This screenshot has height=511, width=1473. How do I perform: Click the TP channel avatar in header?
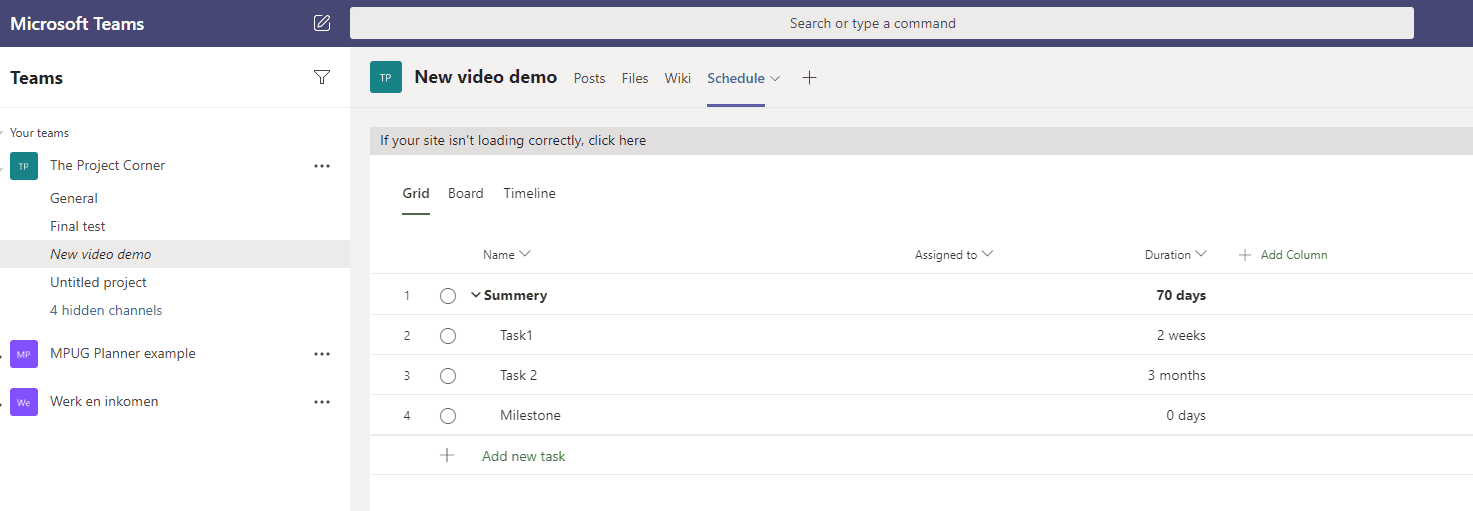pos(386,77)
